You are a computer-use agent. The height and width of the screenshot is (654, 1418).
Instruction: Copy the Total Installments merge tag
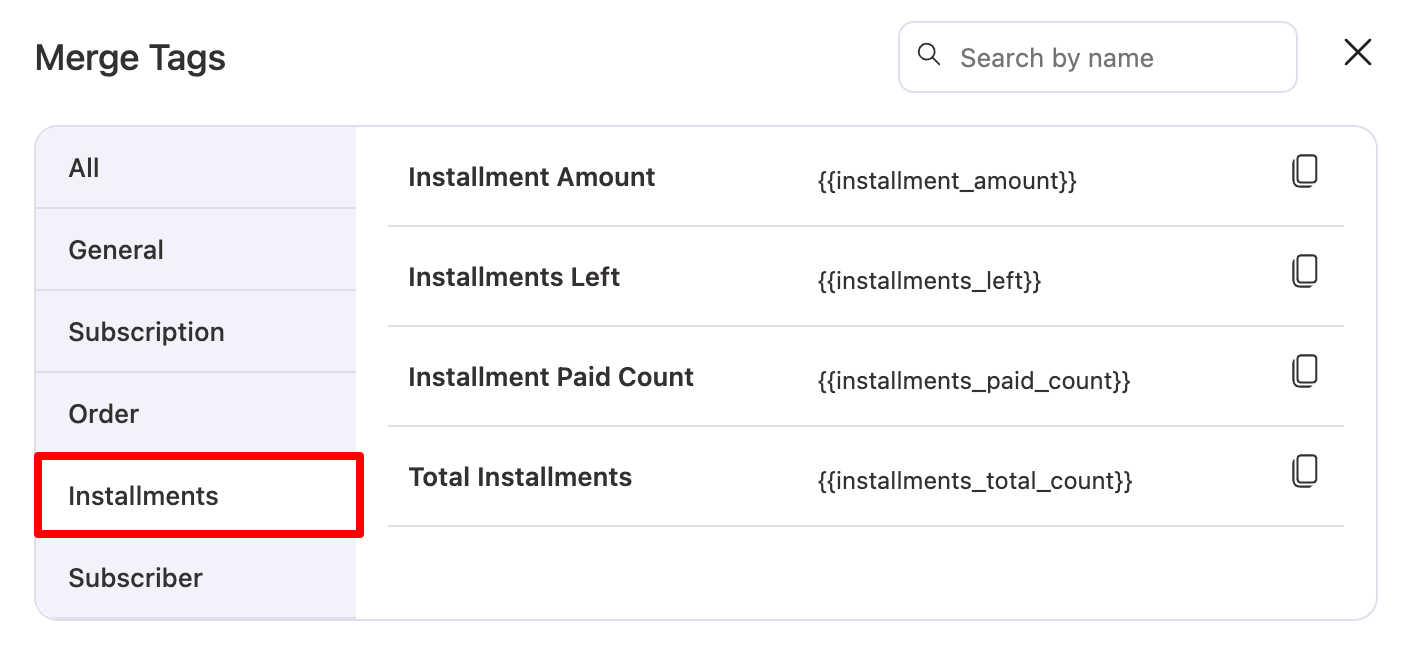(x=1305, y=470)
